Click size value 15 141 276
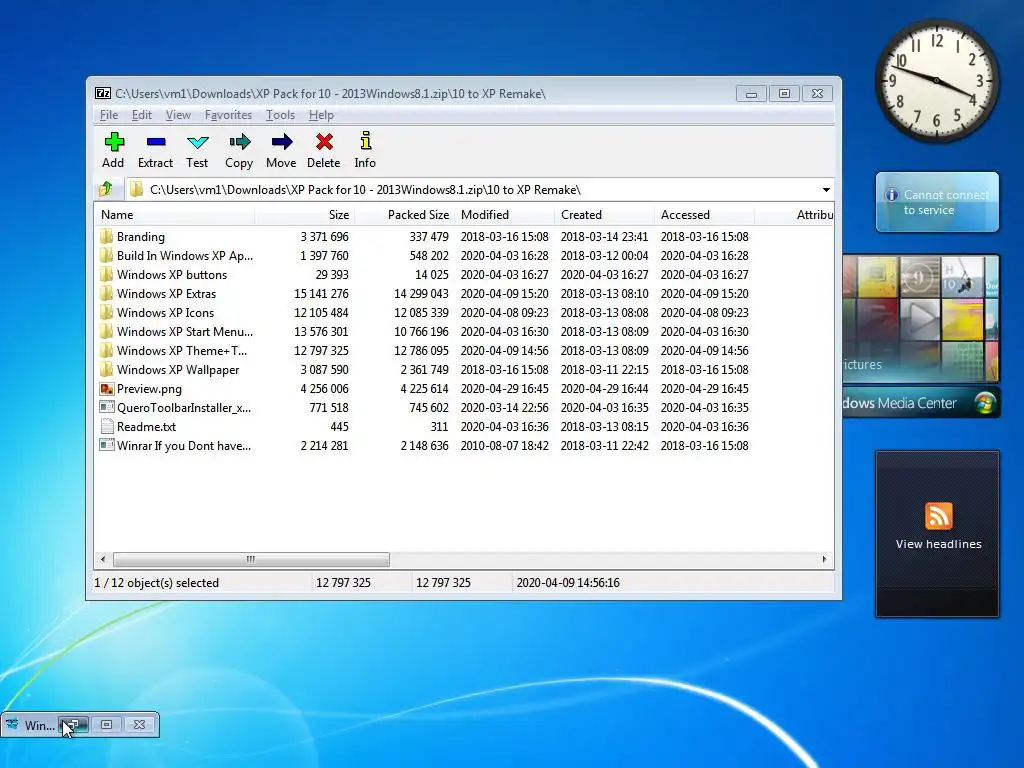1024x768 pixels. click(321, 293)
